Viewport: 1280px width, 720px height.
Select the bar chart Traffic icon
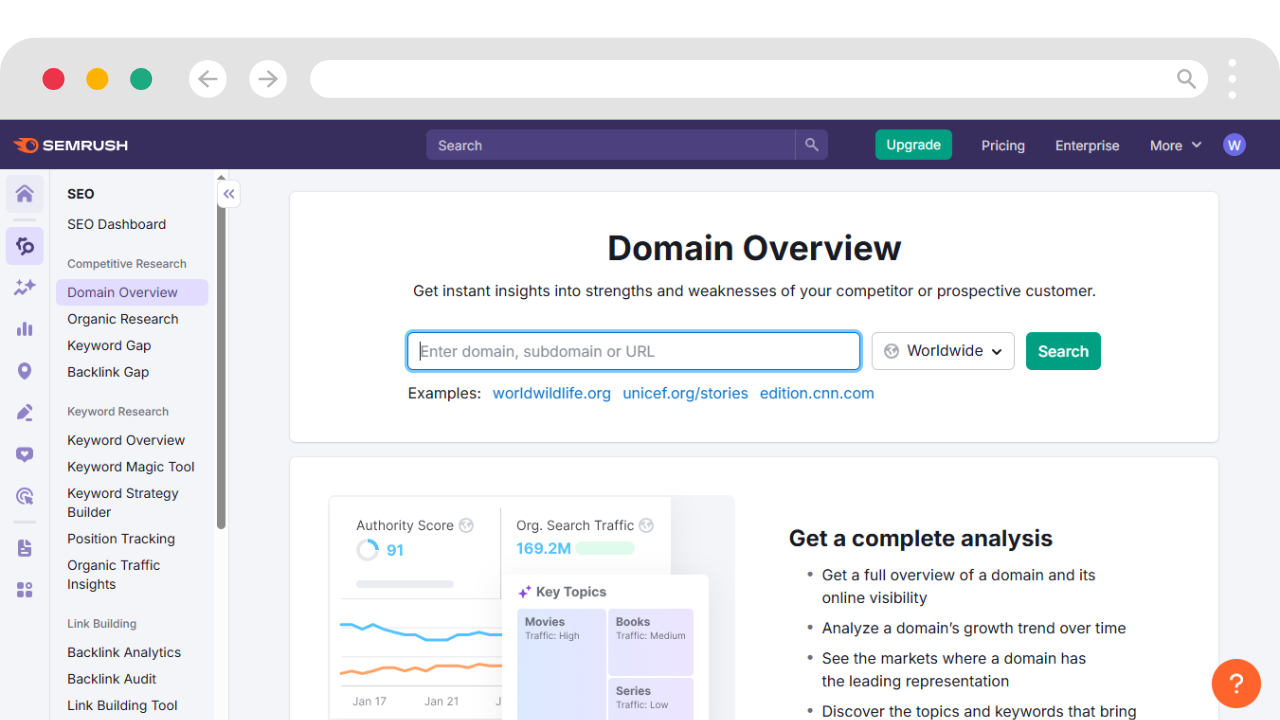[x=25, y=329]
